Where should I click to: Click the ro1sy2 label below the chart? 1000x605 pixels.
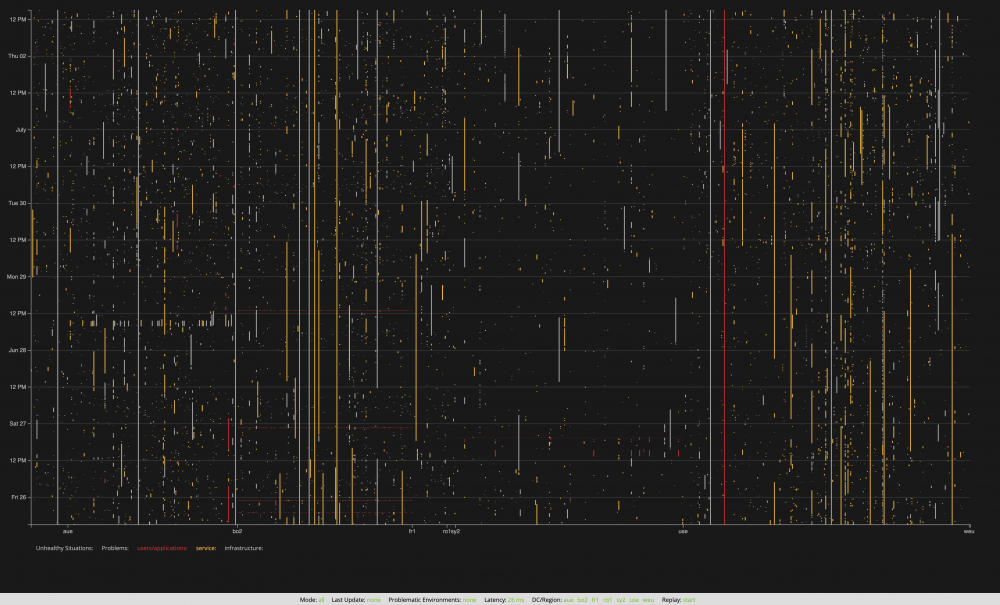click(x=450, y=531)
